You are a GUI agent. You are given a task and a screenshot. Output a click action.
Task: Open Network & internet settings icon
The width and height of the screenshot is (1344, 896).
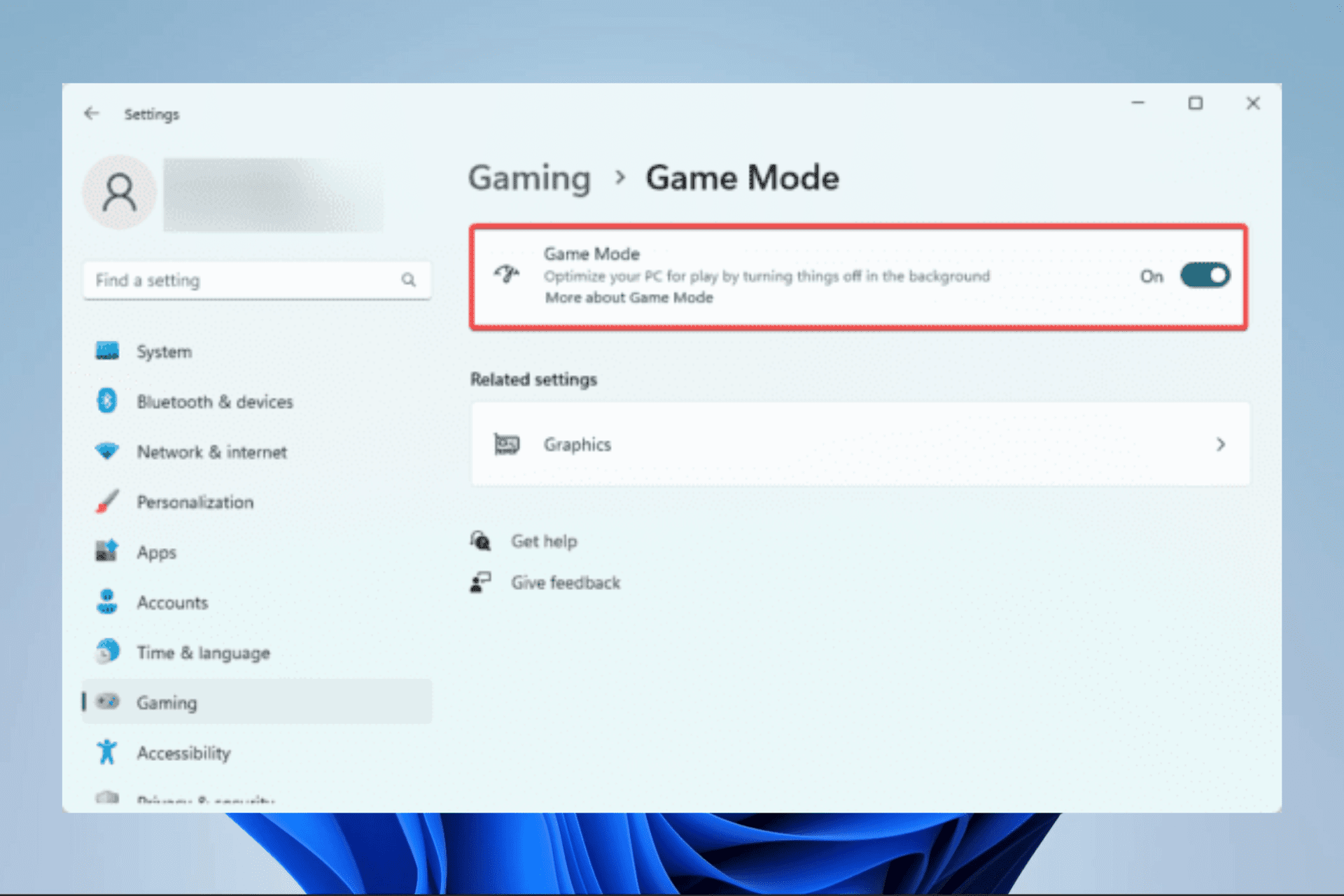tap(106, 451)
